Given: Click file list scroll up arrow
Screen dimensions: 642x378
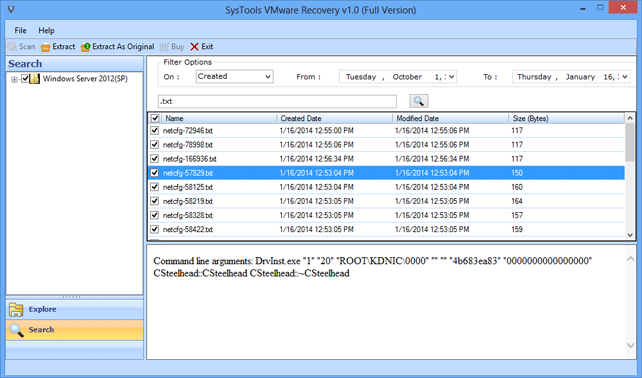Looking at the screenshot, I should (630, 118).
